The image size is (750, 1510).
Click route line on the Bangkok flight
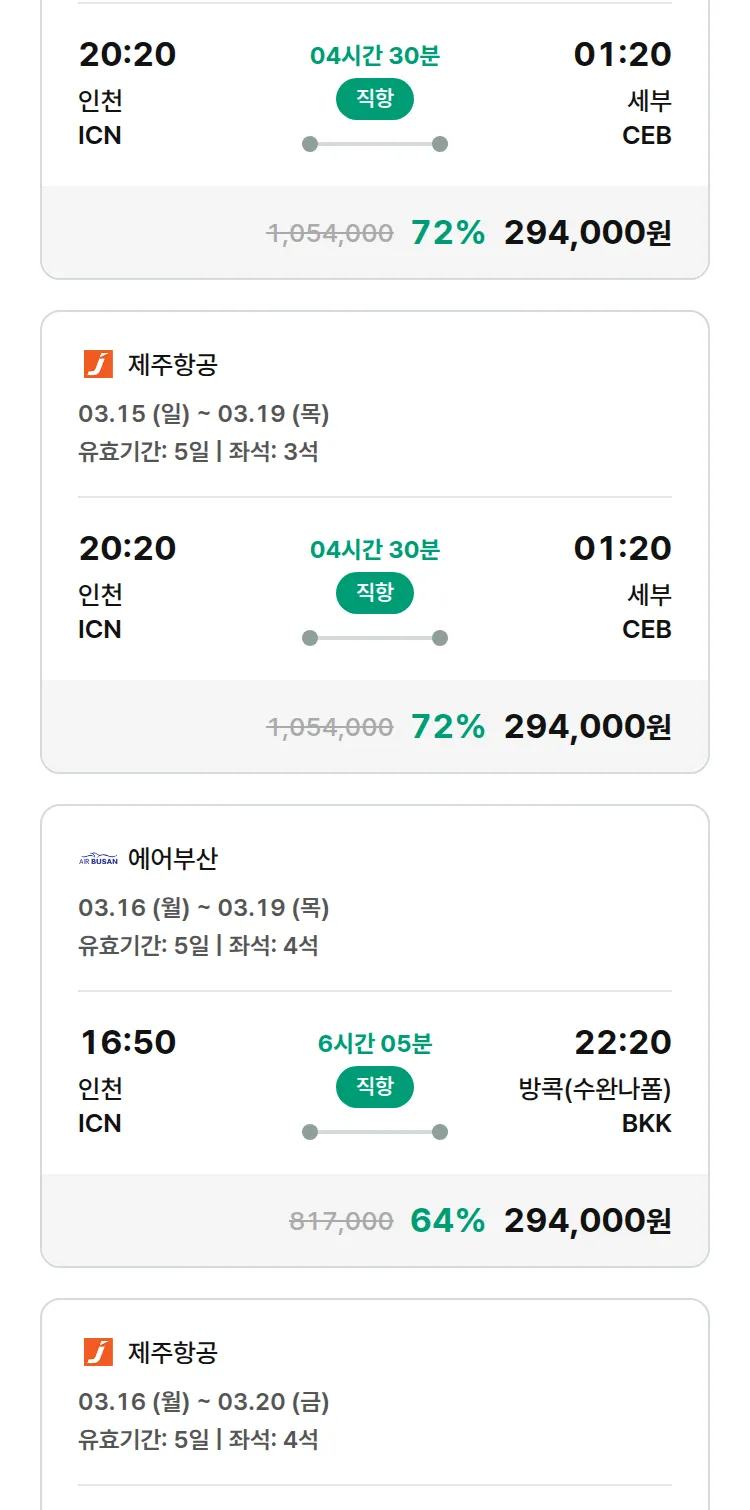pyautogui.click(x=375, y=1132)
